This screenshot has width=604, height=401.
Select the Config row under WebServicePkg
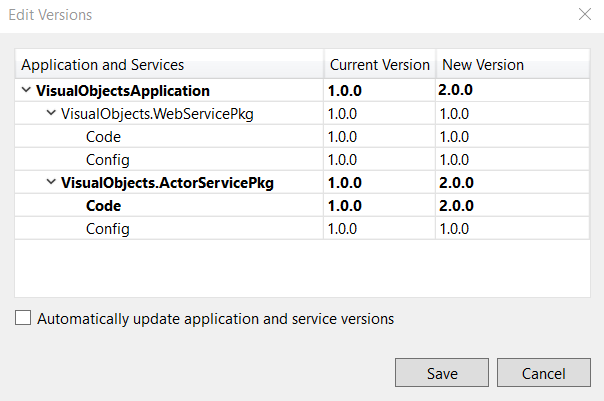(107, 160)
